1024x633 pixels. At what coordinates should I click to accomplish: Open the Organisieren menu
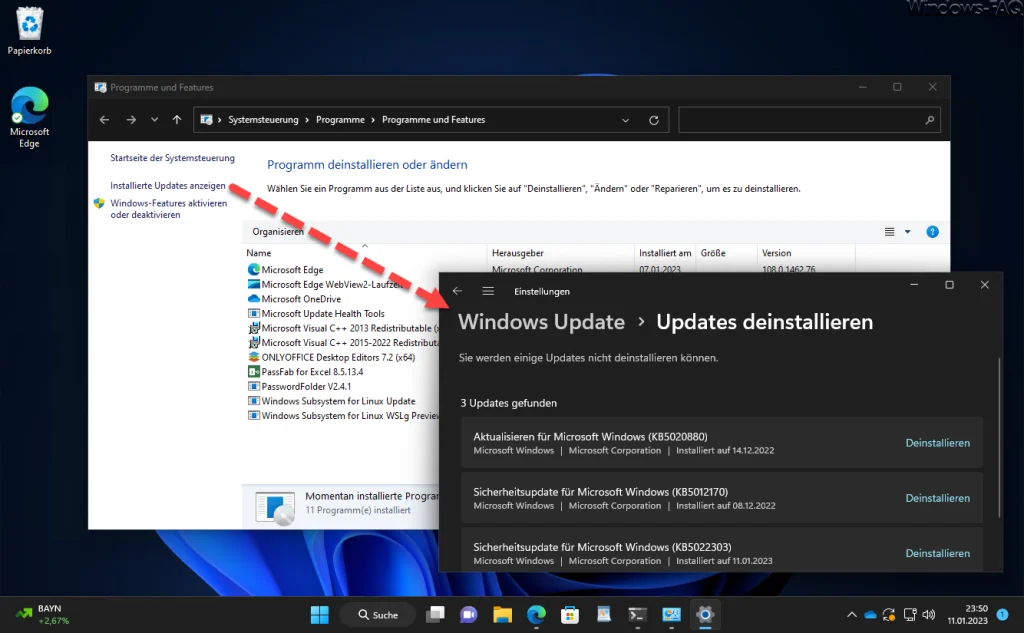(x=278, y=231)
